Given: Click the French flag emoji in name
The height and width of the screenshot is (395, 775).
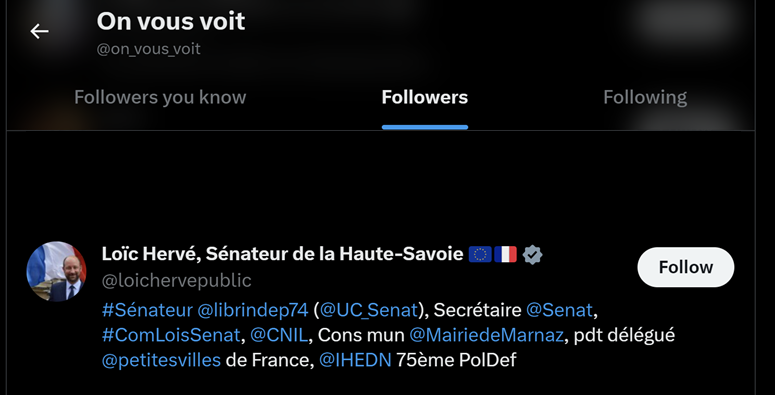Looking at the screenshot, I should (505, 254).
